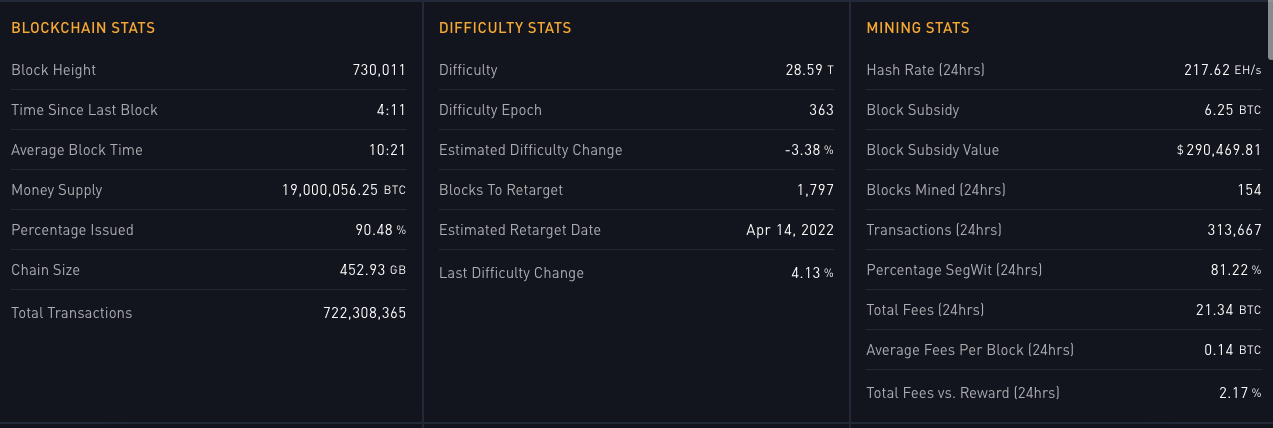Select the Blocks To Retarget value
The image size is (1273, 428).
pos(816,190)
